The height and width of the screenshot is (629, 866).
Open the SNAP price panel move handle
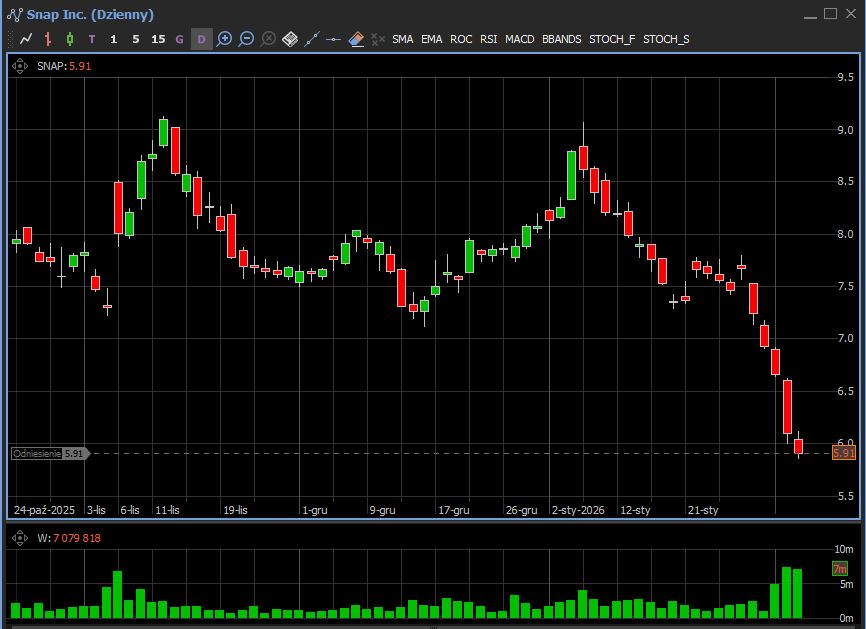pos(19,66)
